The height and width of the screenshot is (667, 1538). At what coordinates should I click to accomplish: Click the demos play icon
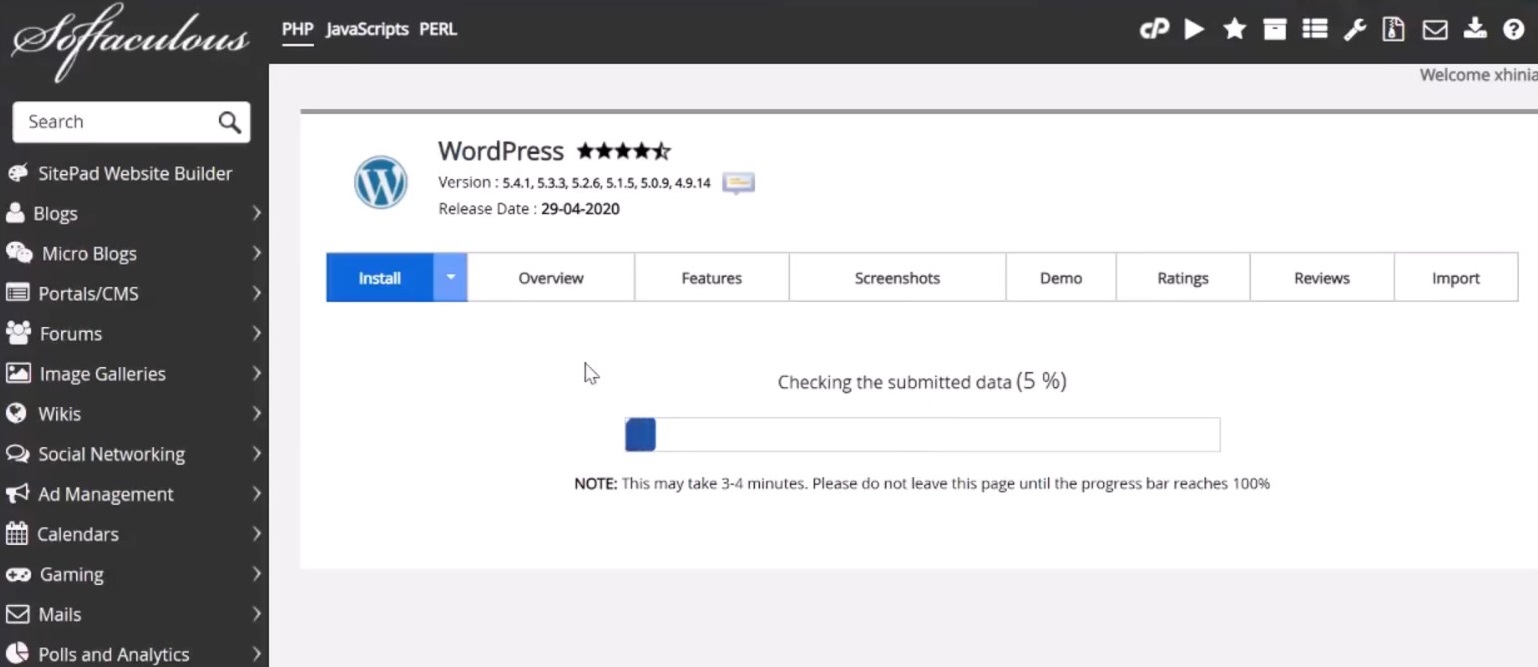click(1194, 30)
